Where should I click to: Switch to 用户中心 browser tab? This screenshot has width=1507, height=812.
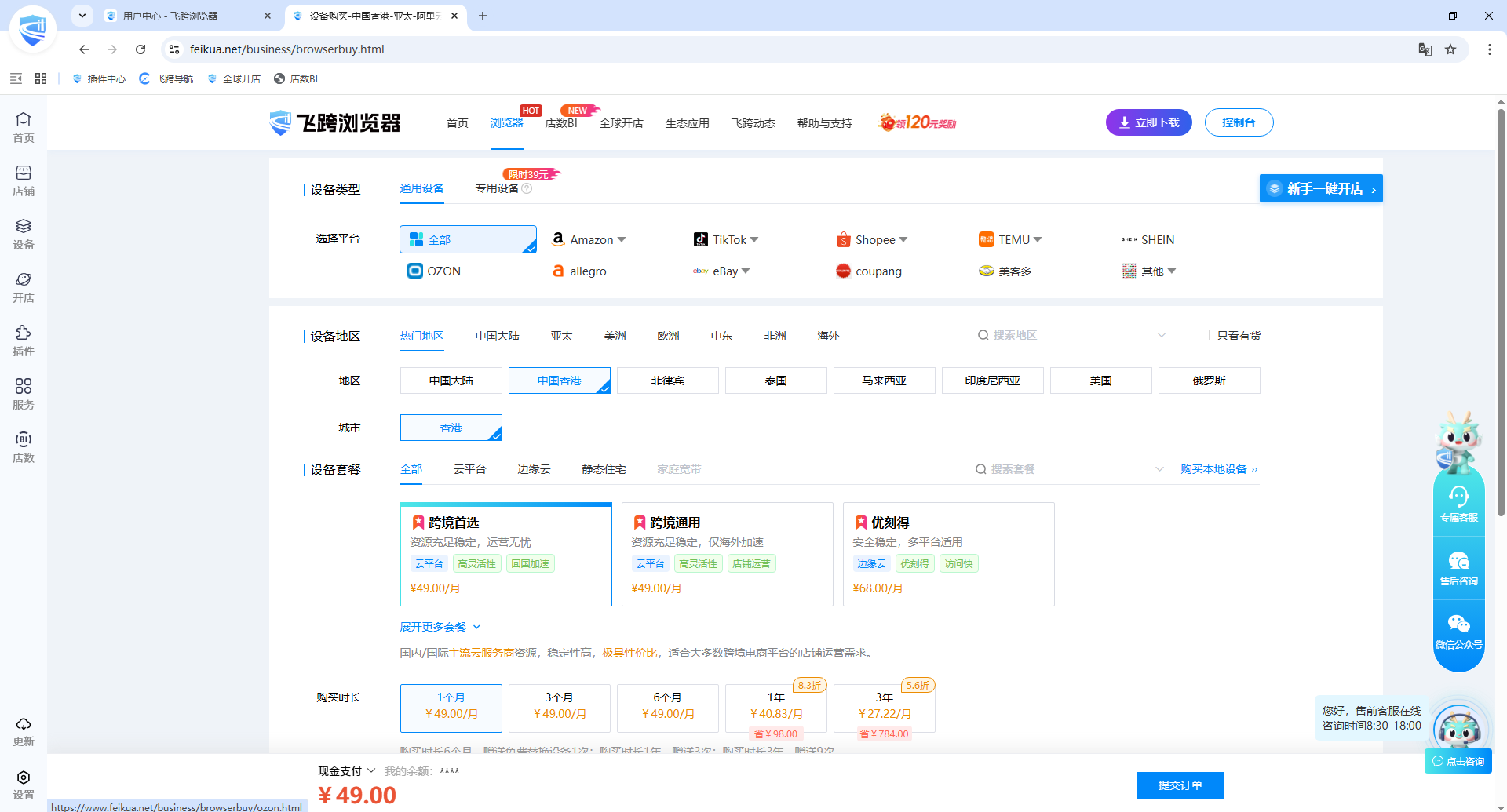pyautogui.click(x=188, y=16)
